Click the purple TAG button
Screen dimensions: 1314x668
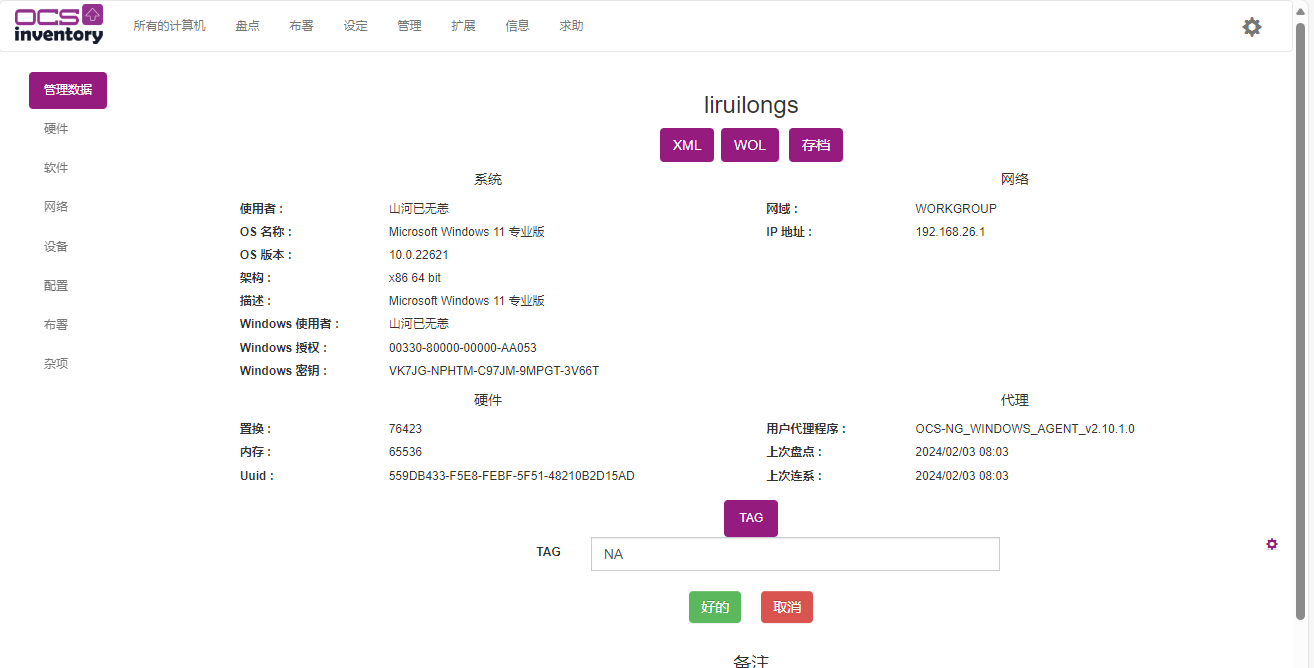pyautogui.click(x=751, y=518)
